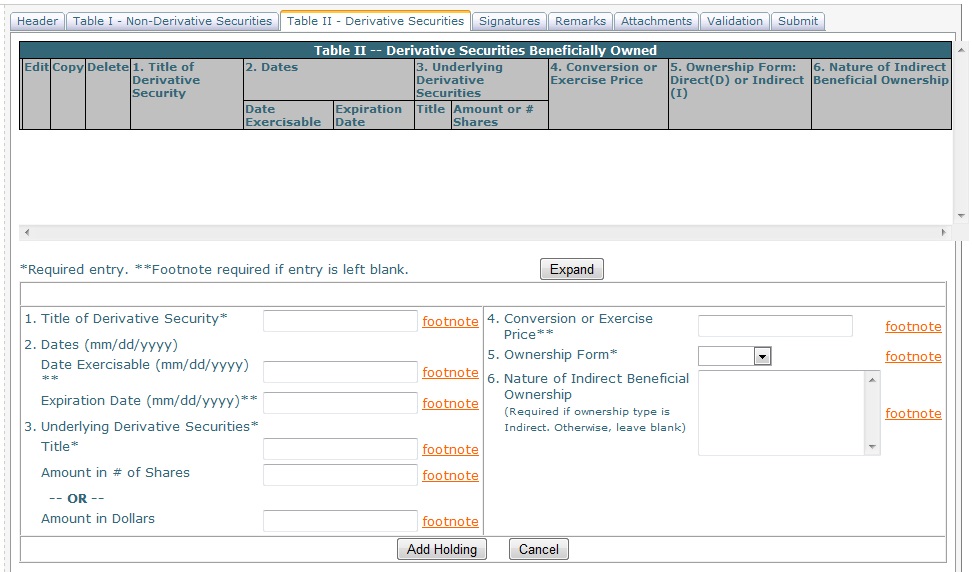The height and width of the screenshot is (572, 972).
Task: Click the Conversion or Exercise Price field
Action: coord(775,326)
